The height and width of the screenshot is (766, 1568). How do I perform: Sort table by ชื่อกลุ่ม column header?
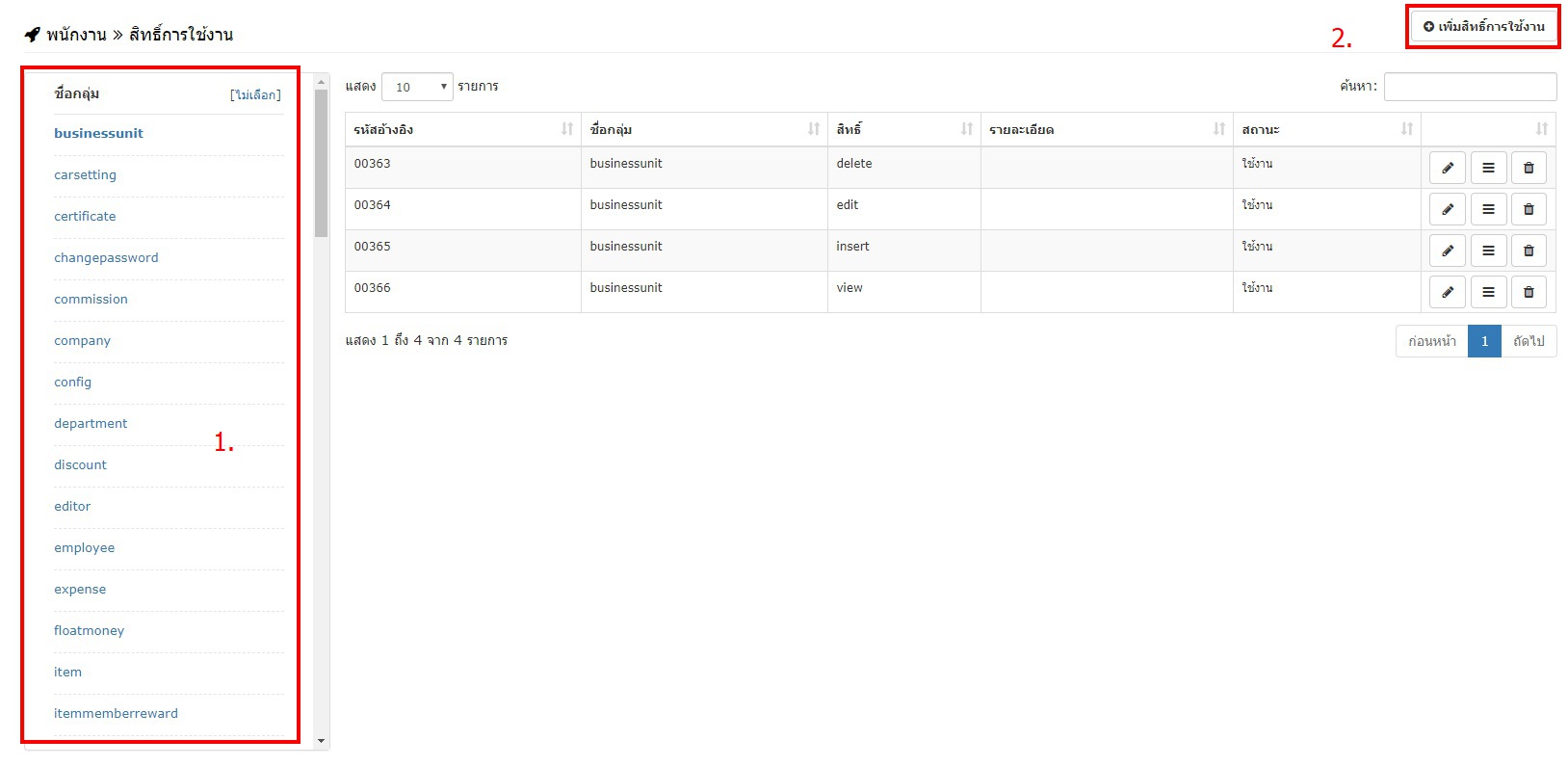(704, 129)
